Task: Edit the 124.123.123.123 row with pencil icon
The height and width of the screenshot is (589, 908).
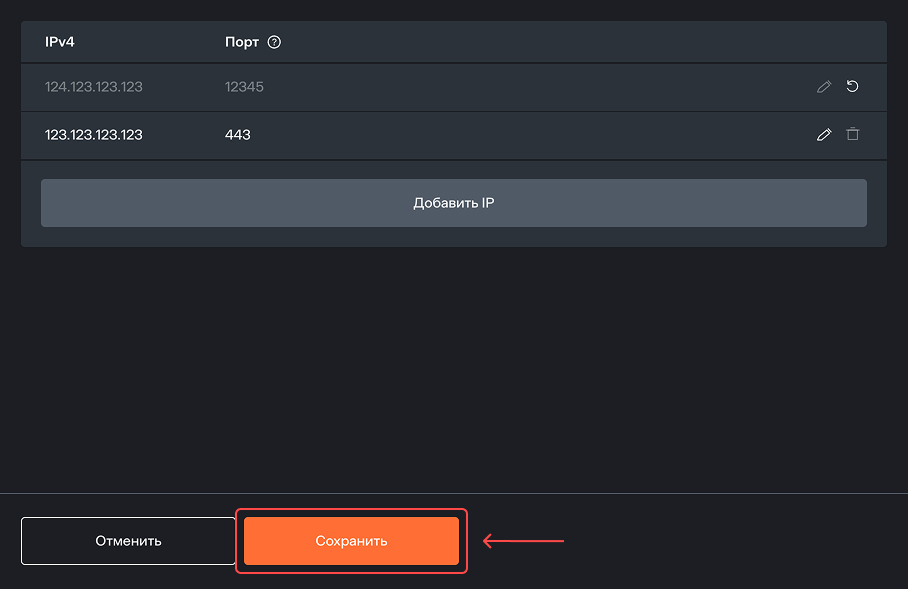Action: pos(824,87)
